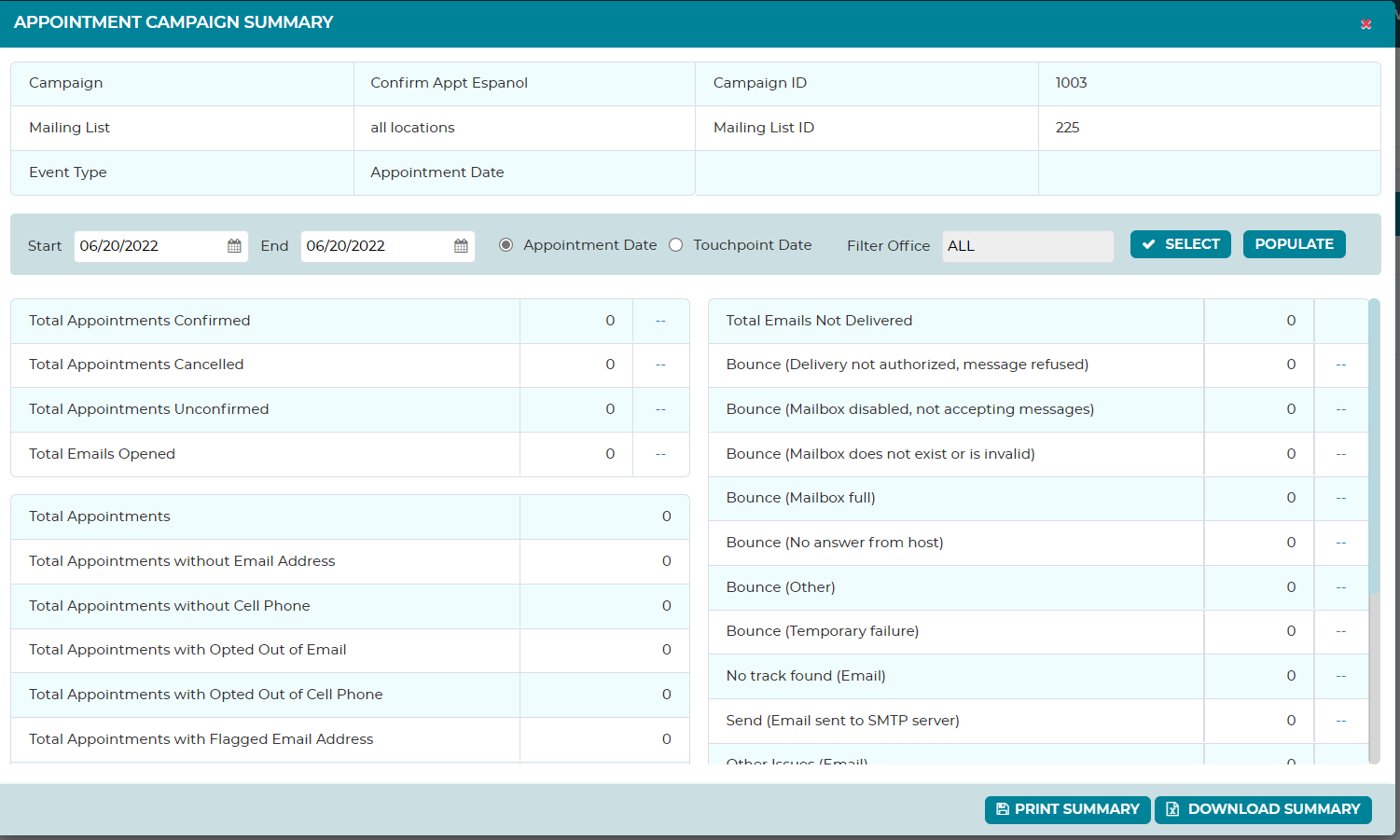This screenshot has height=840, width=1400.
Task: Click the Total Emails Not Delivered label
Action: pos(820,321)
